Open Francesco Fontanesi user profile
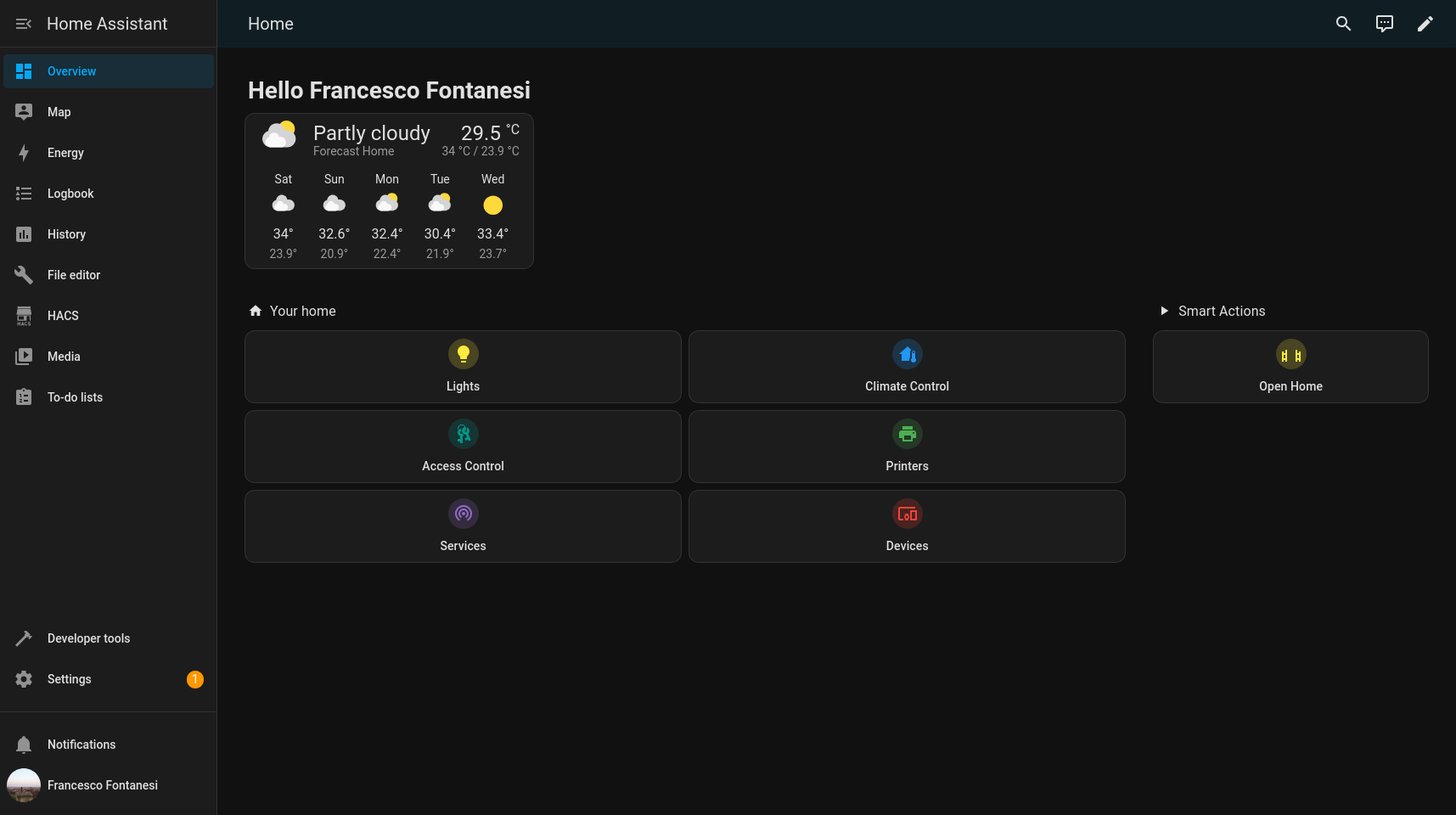This screenshot has width=1456, height=815. (102, 785)
